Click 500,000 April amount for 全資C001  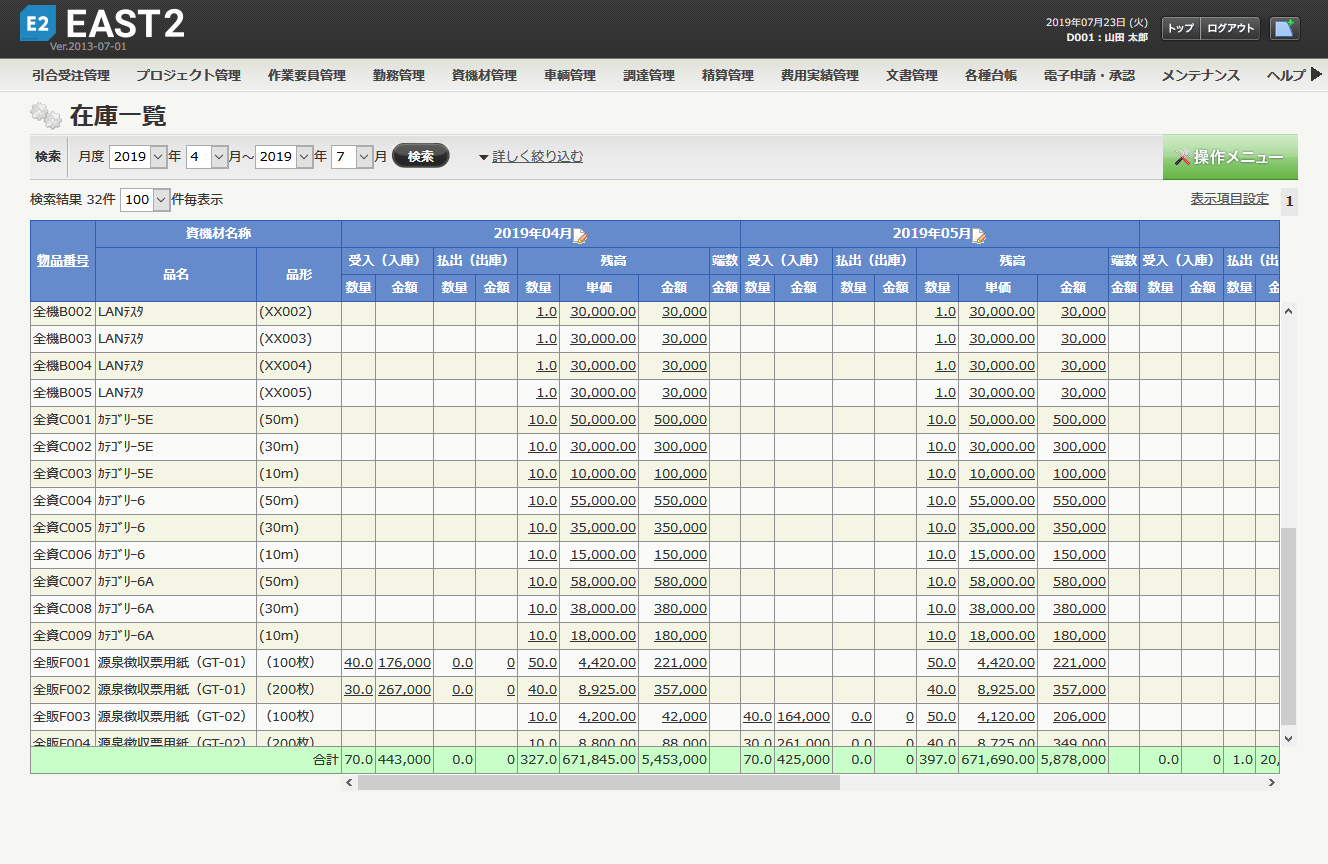coord(680,419)
